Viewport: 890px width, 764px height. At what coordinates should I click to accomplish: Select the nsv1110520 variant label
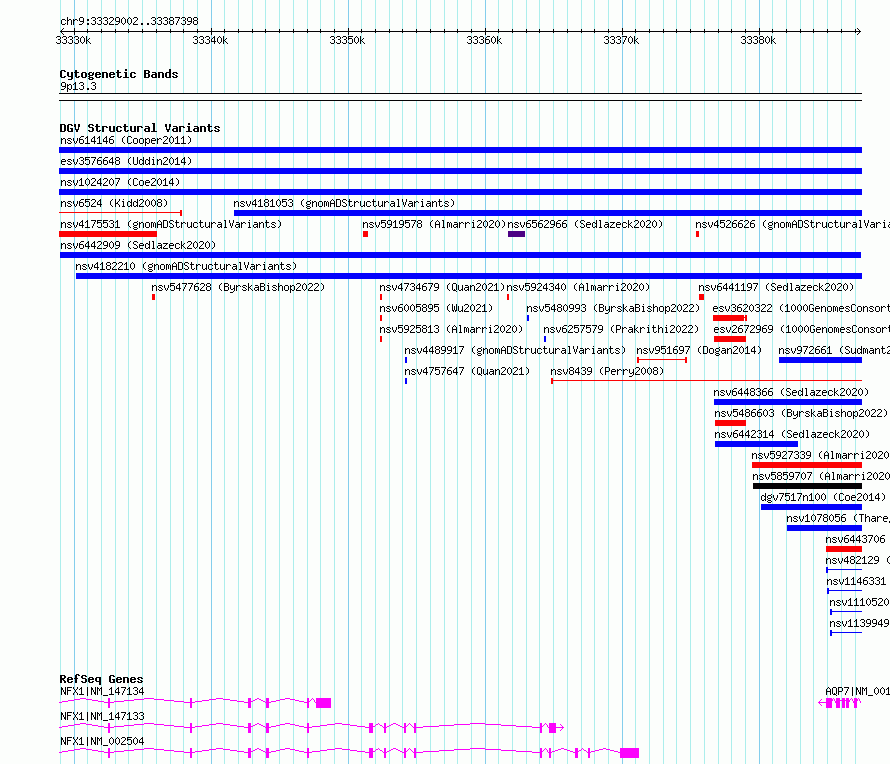click(x=859, y=602)
